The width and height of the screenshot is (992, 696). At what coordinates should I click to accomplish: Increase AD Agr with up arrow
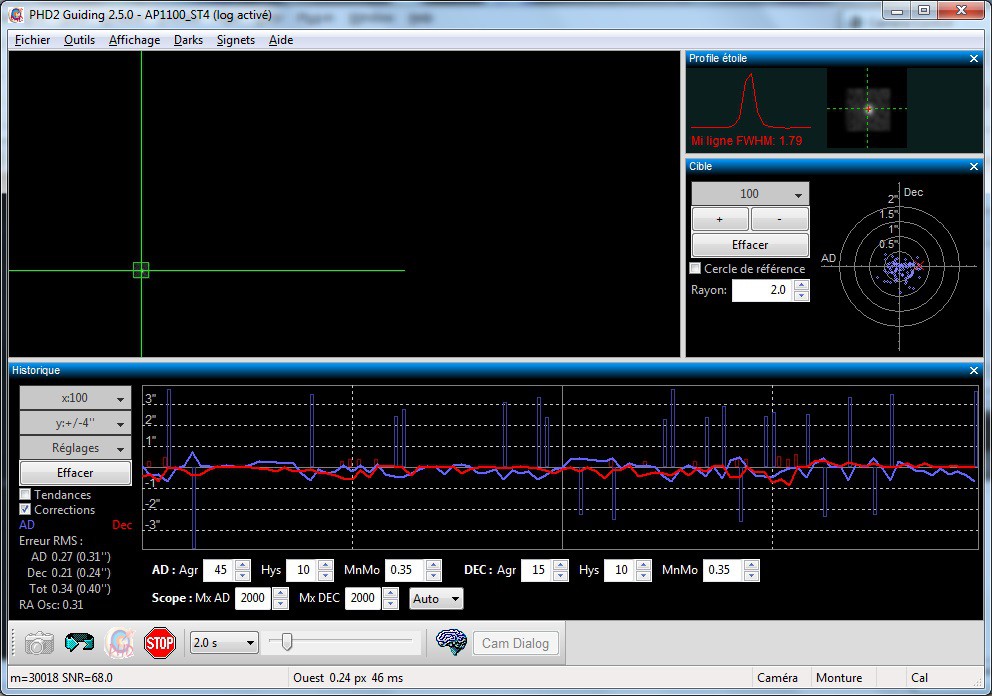click(242, 565)
